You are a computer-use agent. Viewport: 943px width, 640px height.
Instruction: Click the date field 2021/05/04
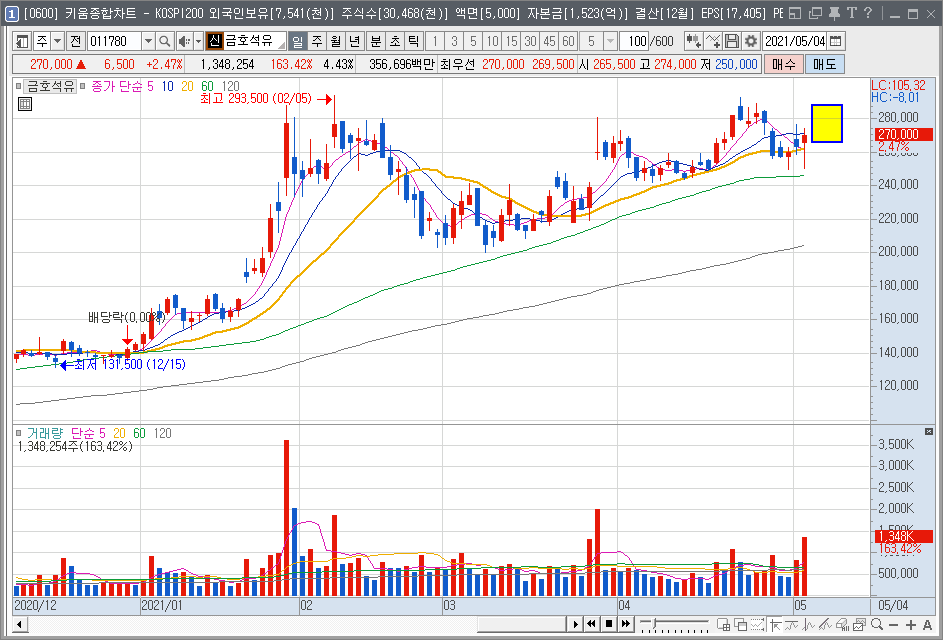[x=795, y=42]
